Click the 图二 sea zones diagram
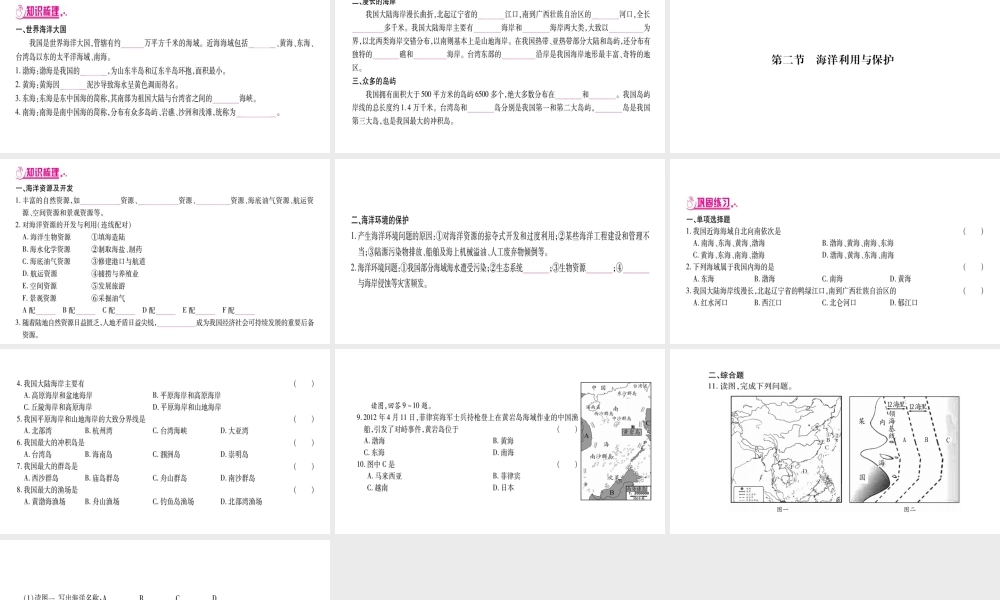The width and height of the screenshot is (1000, 600). (x=904, y=450)
